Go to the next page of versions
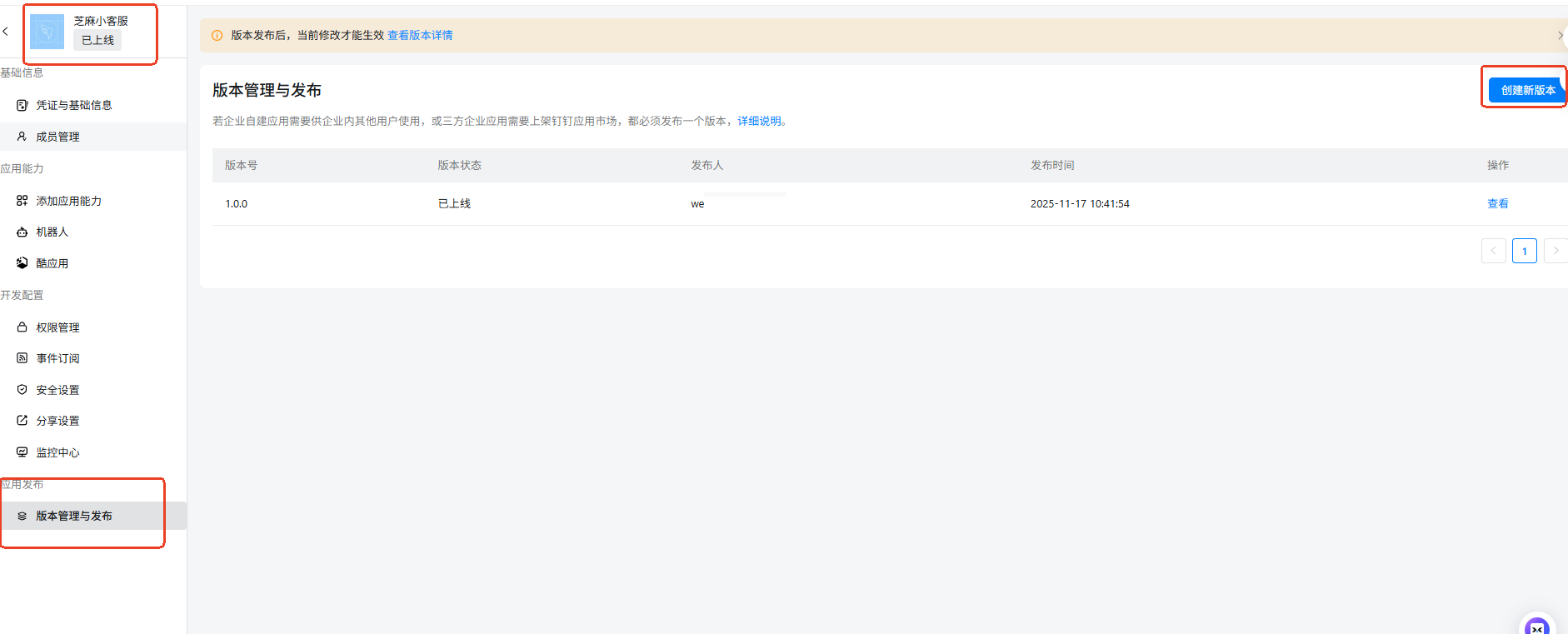The height and width of the screenshot is (634, 1568). pyautogui.click(x=1556, y=251)
